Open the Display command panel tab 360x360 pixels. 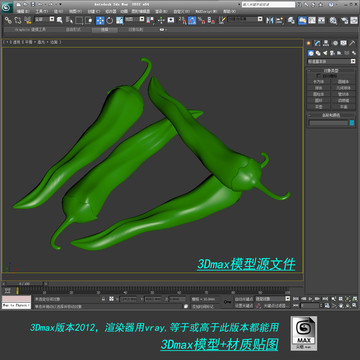click(x=343, y=43)
